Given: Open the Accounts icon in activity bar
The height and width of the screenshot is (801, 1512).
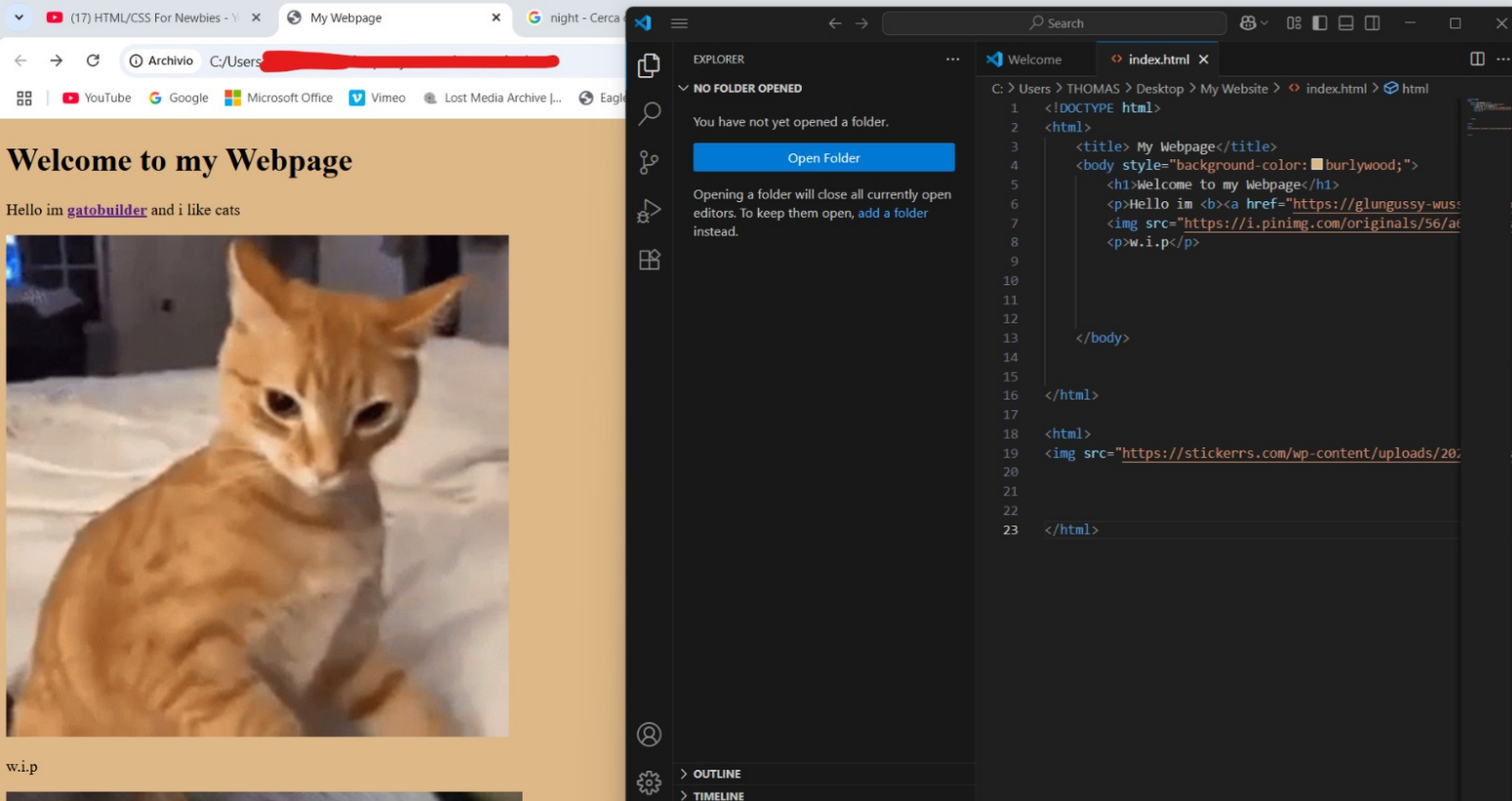Looking at the screenshot, I should (x=649, y=735).
